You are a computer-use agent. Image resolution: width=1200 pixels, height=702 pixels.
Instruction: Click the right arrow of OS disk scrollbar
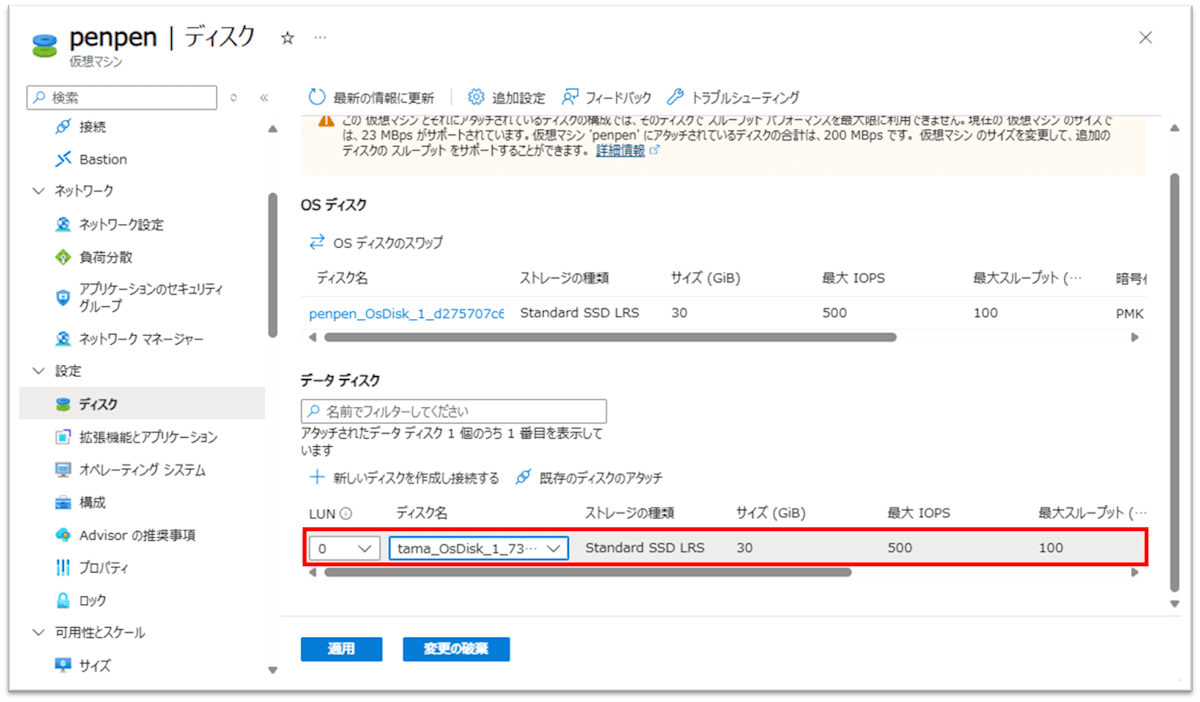coord(1135,337)
